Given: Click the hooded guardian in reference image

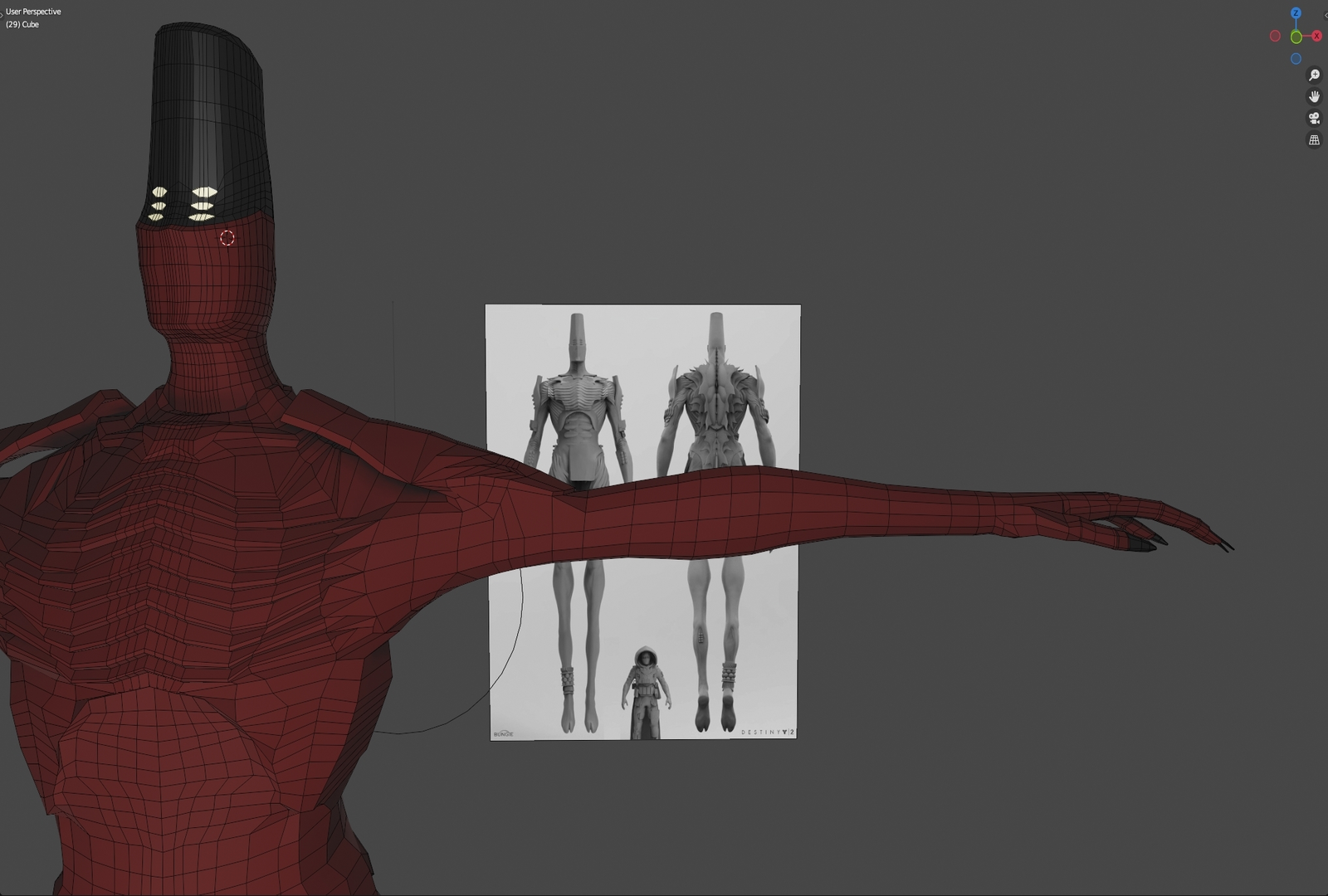Looking at the screenshot, I should [643, 693].
